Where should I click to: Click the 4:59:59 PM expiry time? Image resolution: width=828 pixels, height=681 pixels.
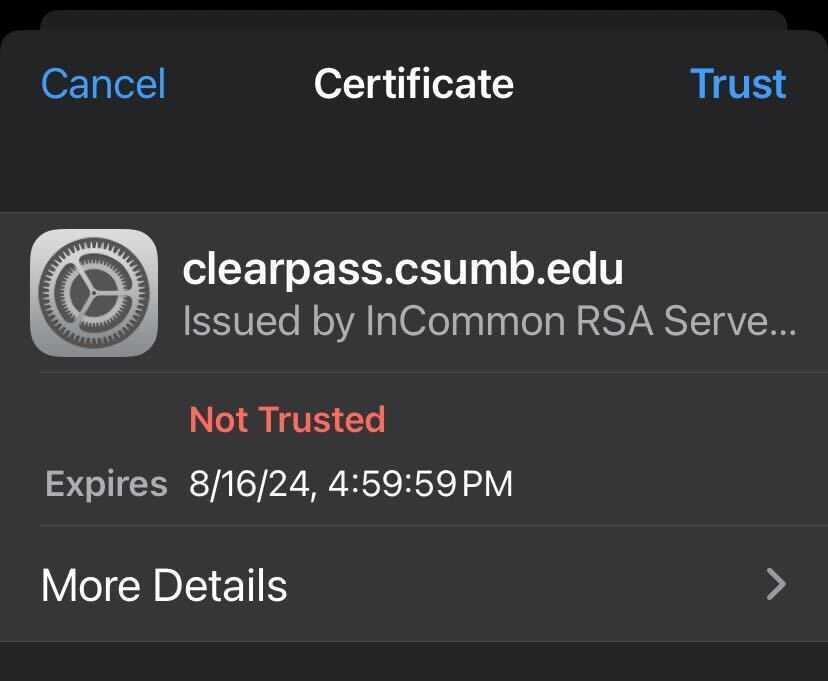click(420, 484)
